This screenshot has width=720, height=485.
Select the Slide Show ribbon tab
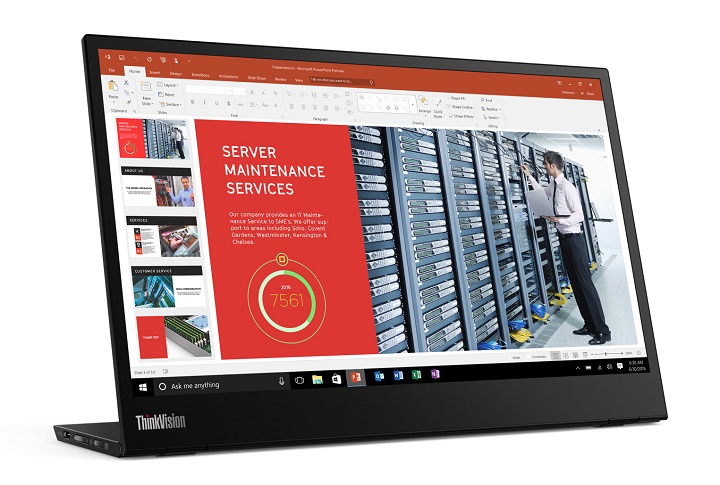[257, 78]
